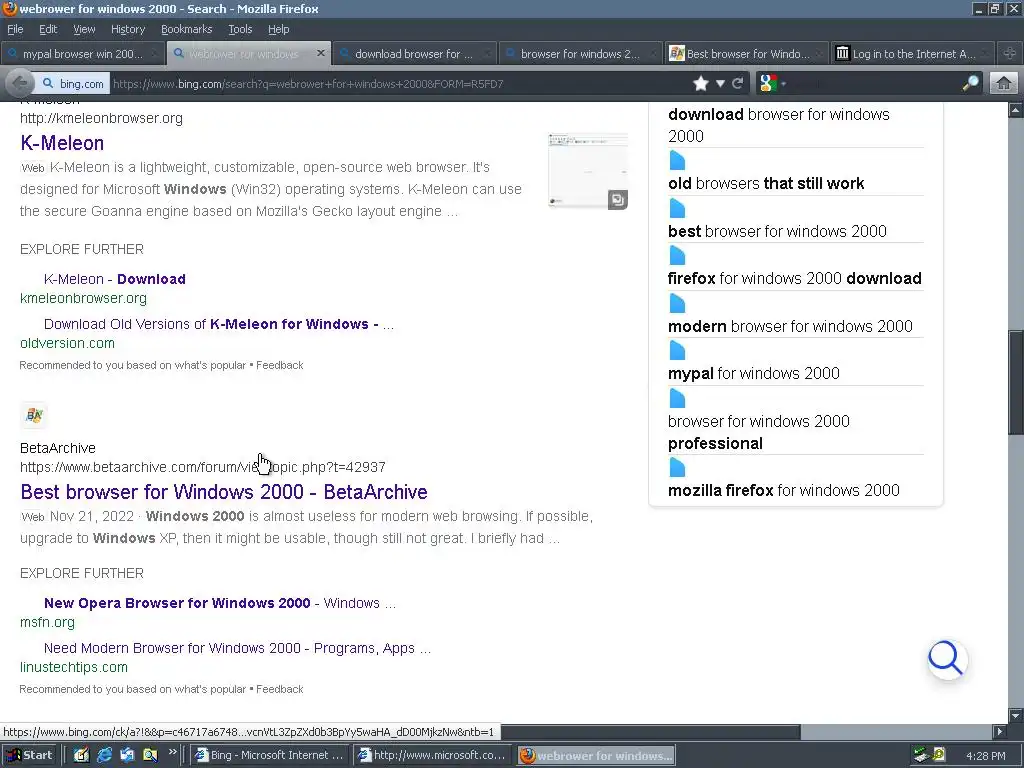Image resolution: width=1024 pixels, height=768 pixels.
Task: Click the horizontal scrollbar right arrow
Action: [1000, 731]
